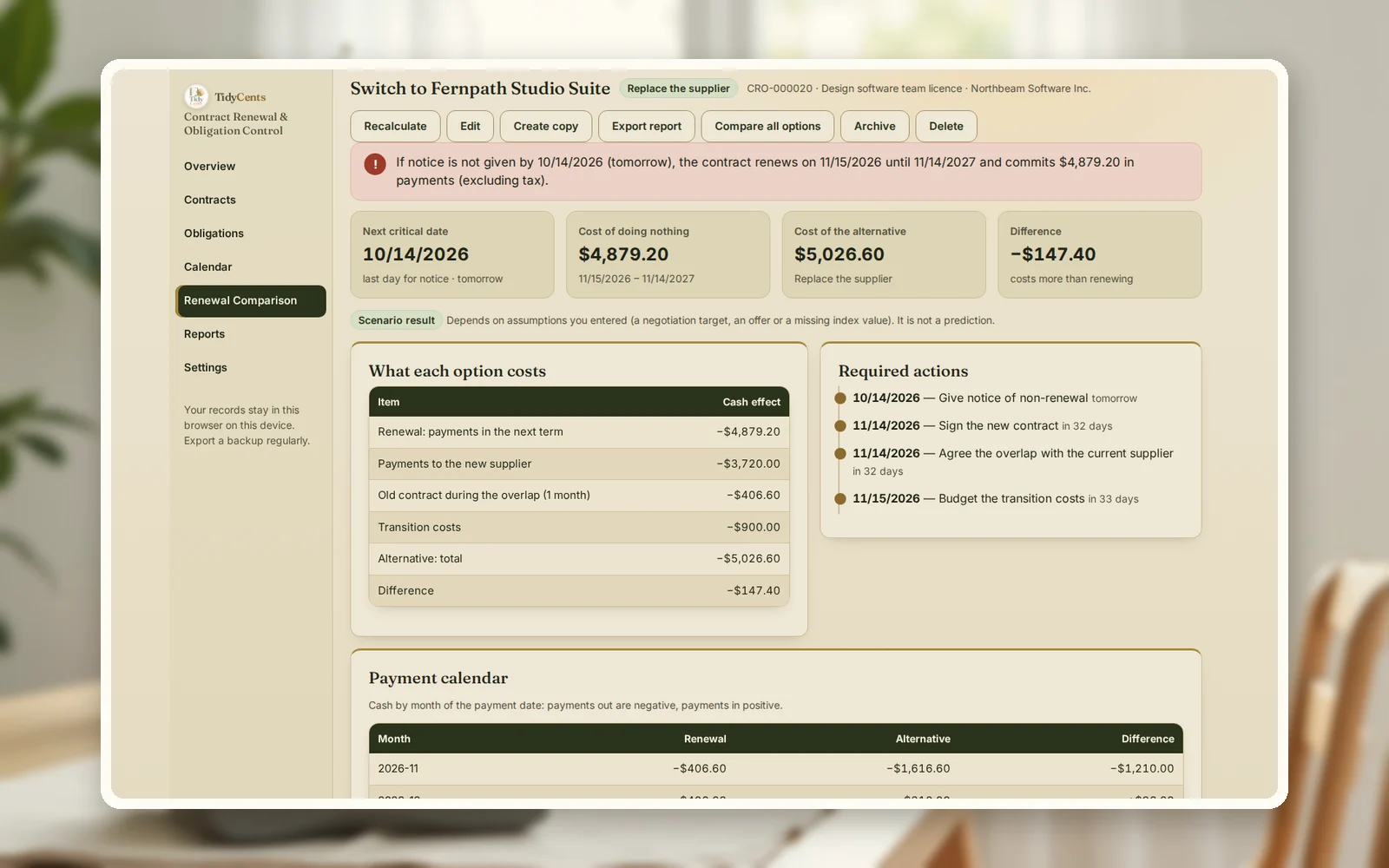
Task: Delete this scenario
Action: (946, 126)
